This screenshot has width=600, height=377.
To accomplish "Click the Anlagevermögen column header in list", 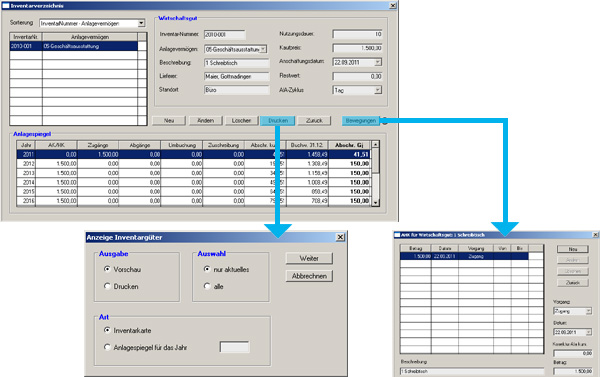I will coord(90,37).
